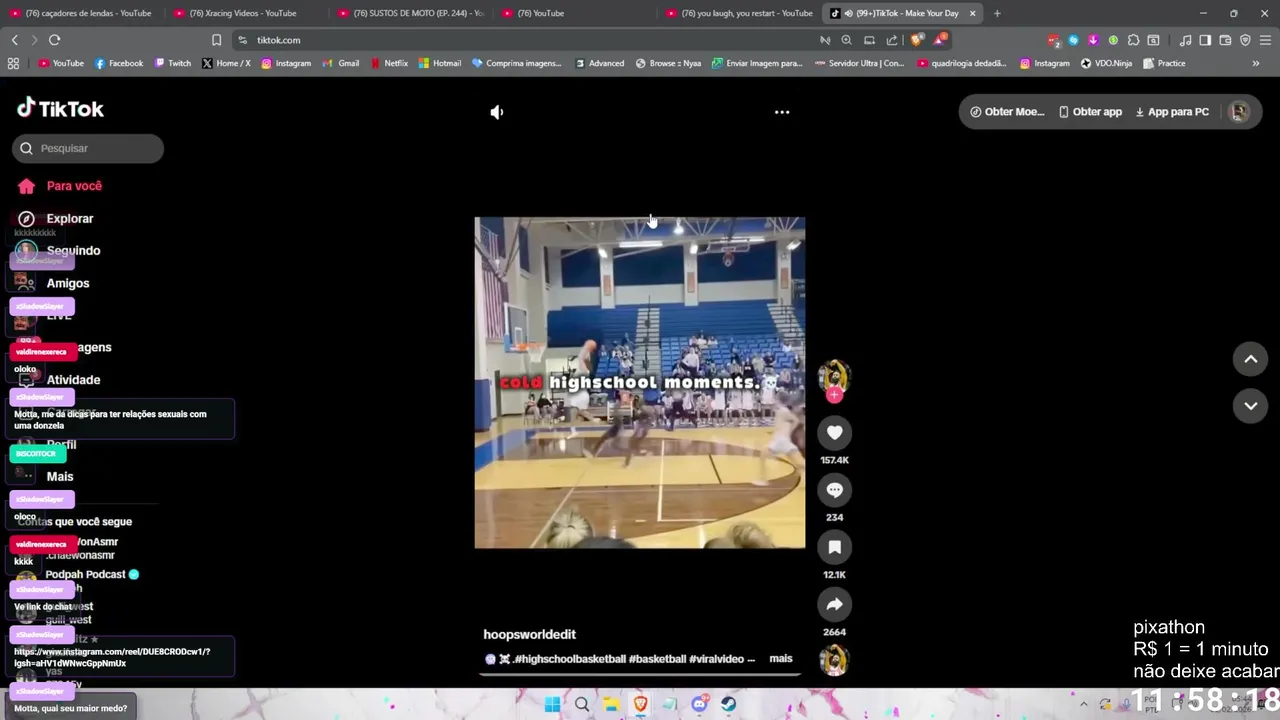Image resolution: width=1280 pixels, height=720 pixels.
Task: Bookmark this page in the address bar
Action: (x=216, y=40)
